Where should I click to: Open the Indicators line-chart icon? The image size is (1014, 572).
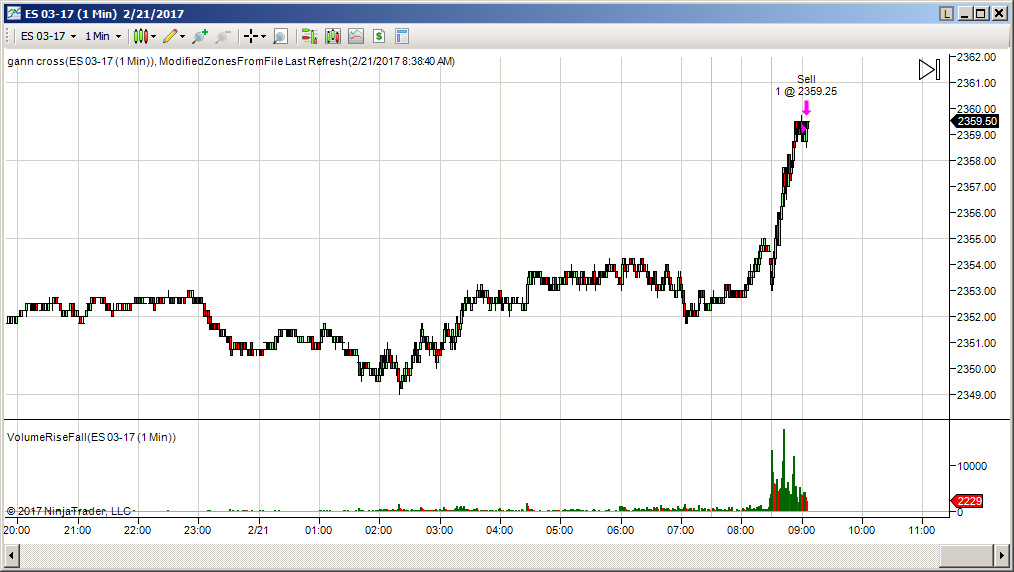[356, 36]
